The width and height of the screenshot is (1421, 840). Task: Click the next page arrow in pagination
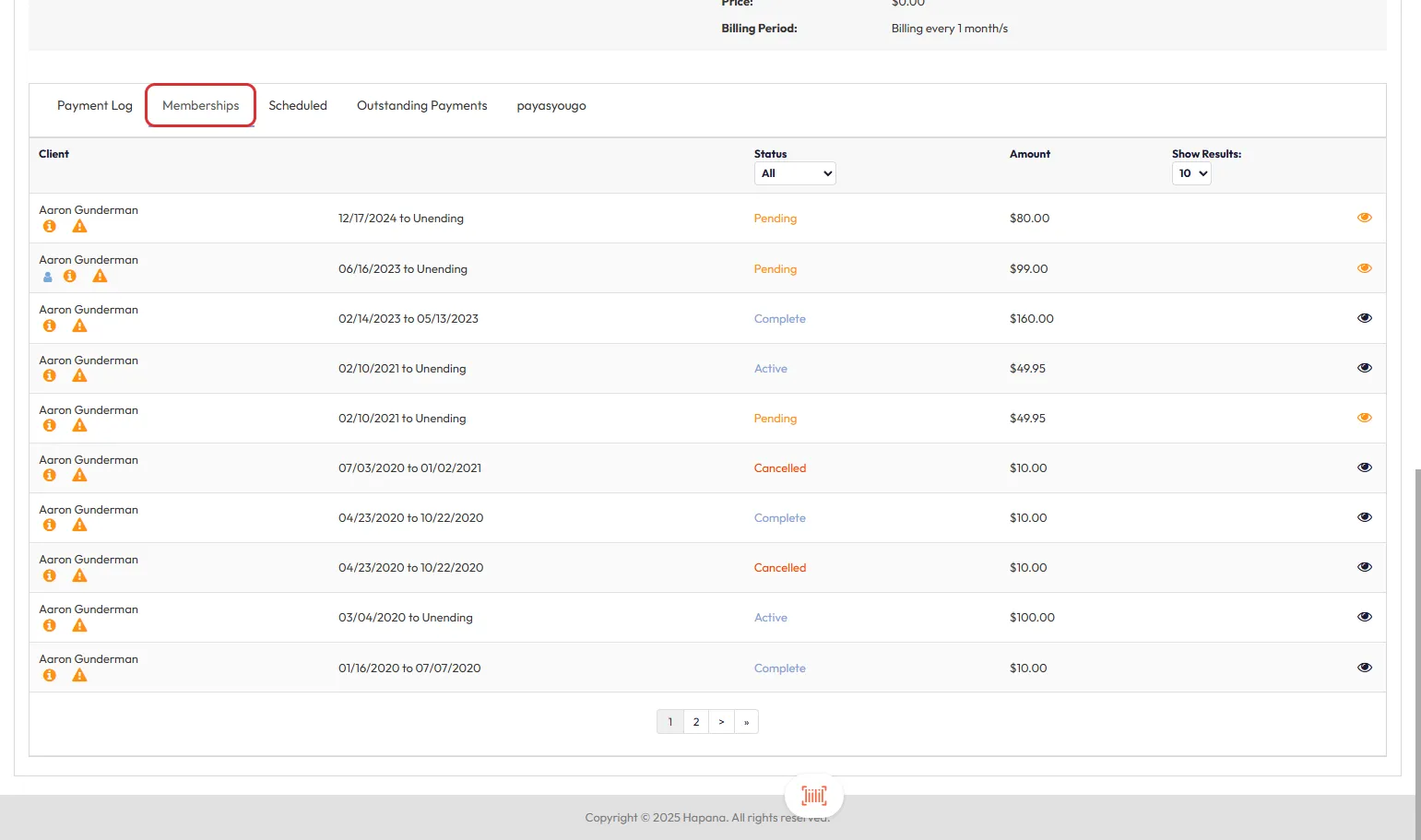pos(721,722)
